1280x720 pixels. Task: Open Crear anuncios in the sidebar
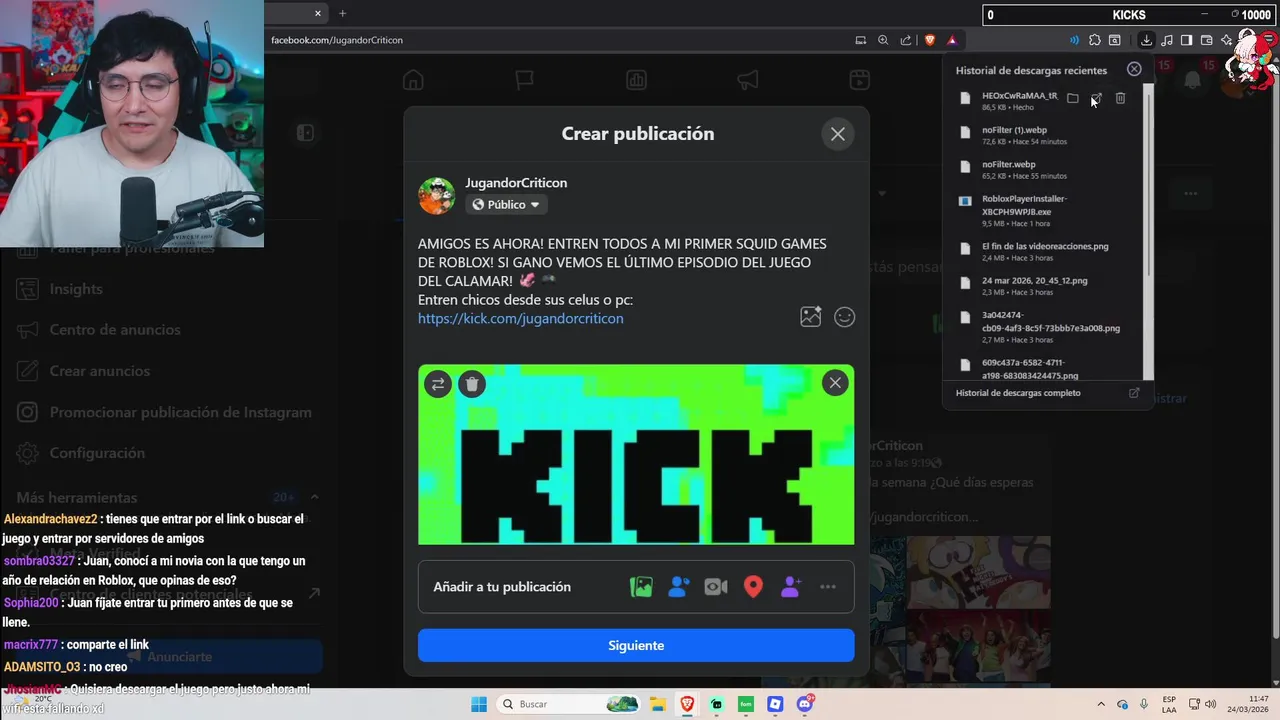click(99, 371)
